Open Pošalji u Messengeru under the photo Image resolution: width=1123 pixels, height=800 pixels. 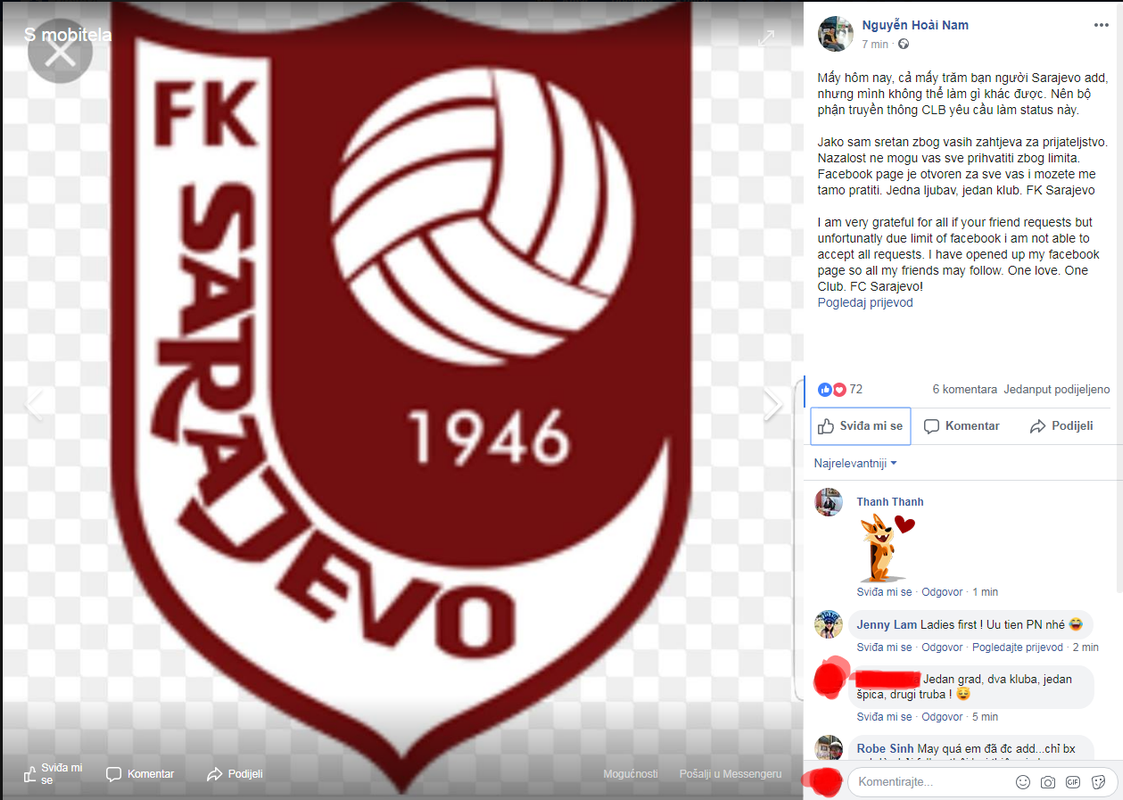click(x=731, y=774)
